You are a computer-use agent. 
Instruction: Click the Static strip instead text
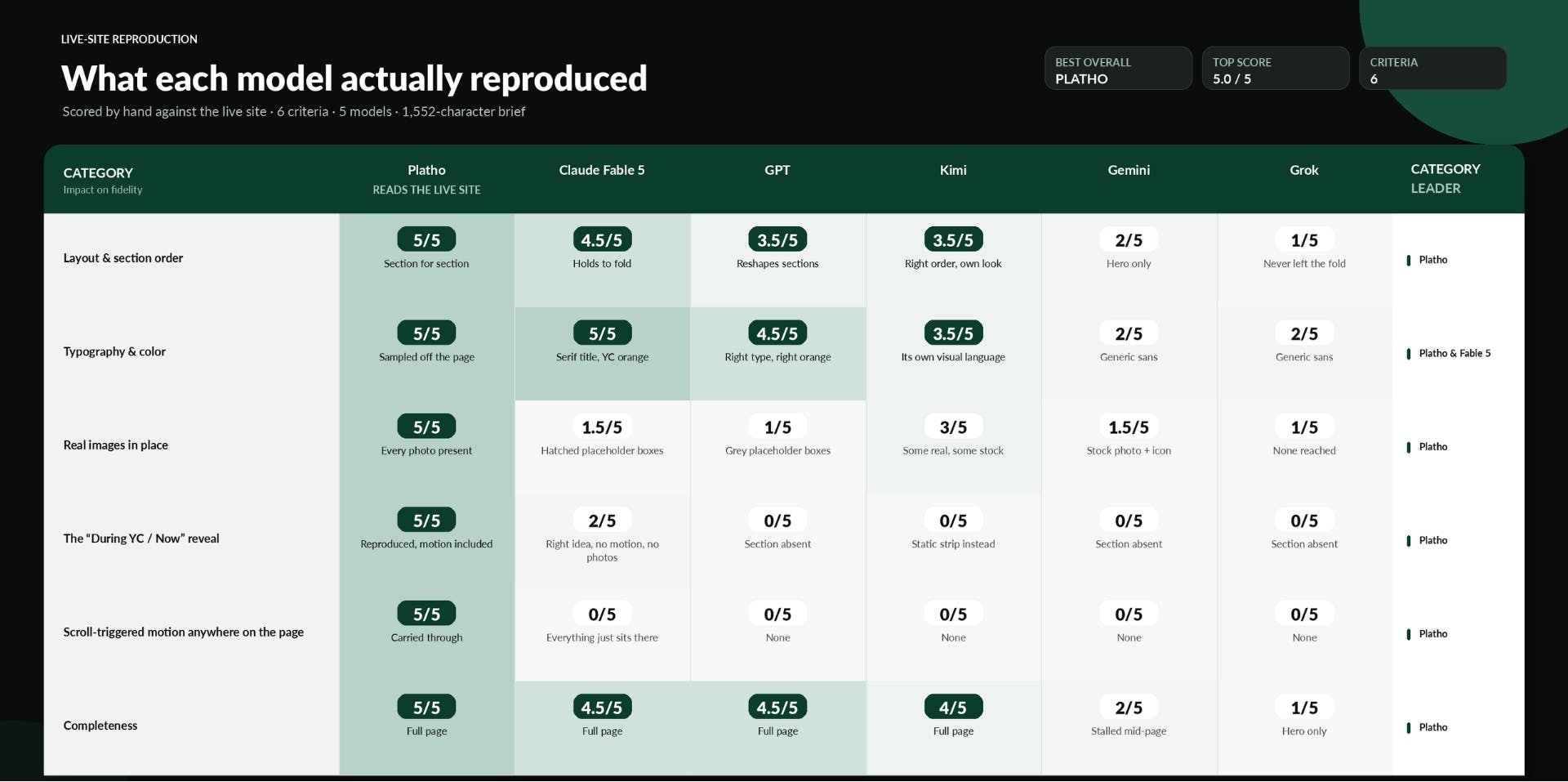[953, 544]
